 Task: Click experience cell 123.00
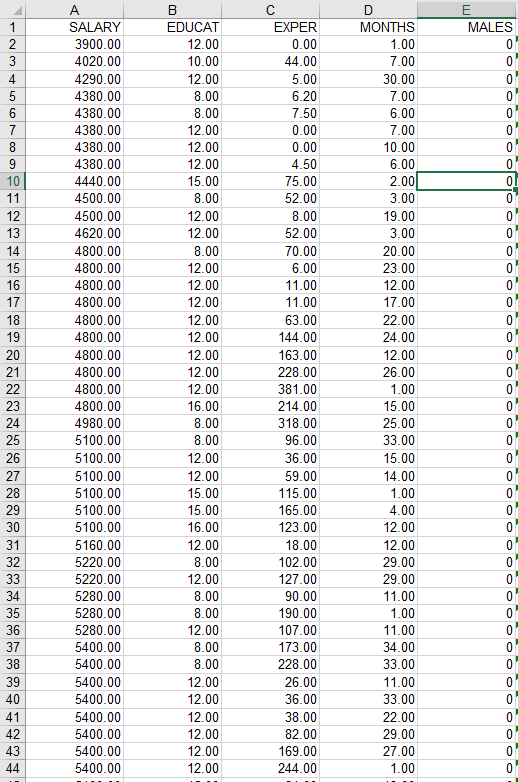click(270, 527)
